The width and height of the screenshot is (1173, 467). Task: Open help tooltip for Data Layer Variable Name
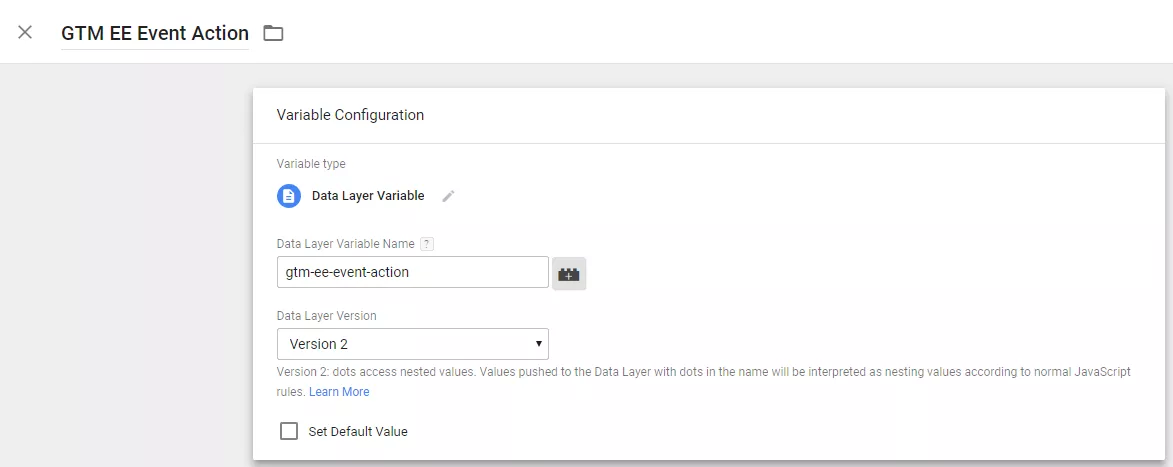(427, 243)
